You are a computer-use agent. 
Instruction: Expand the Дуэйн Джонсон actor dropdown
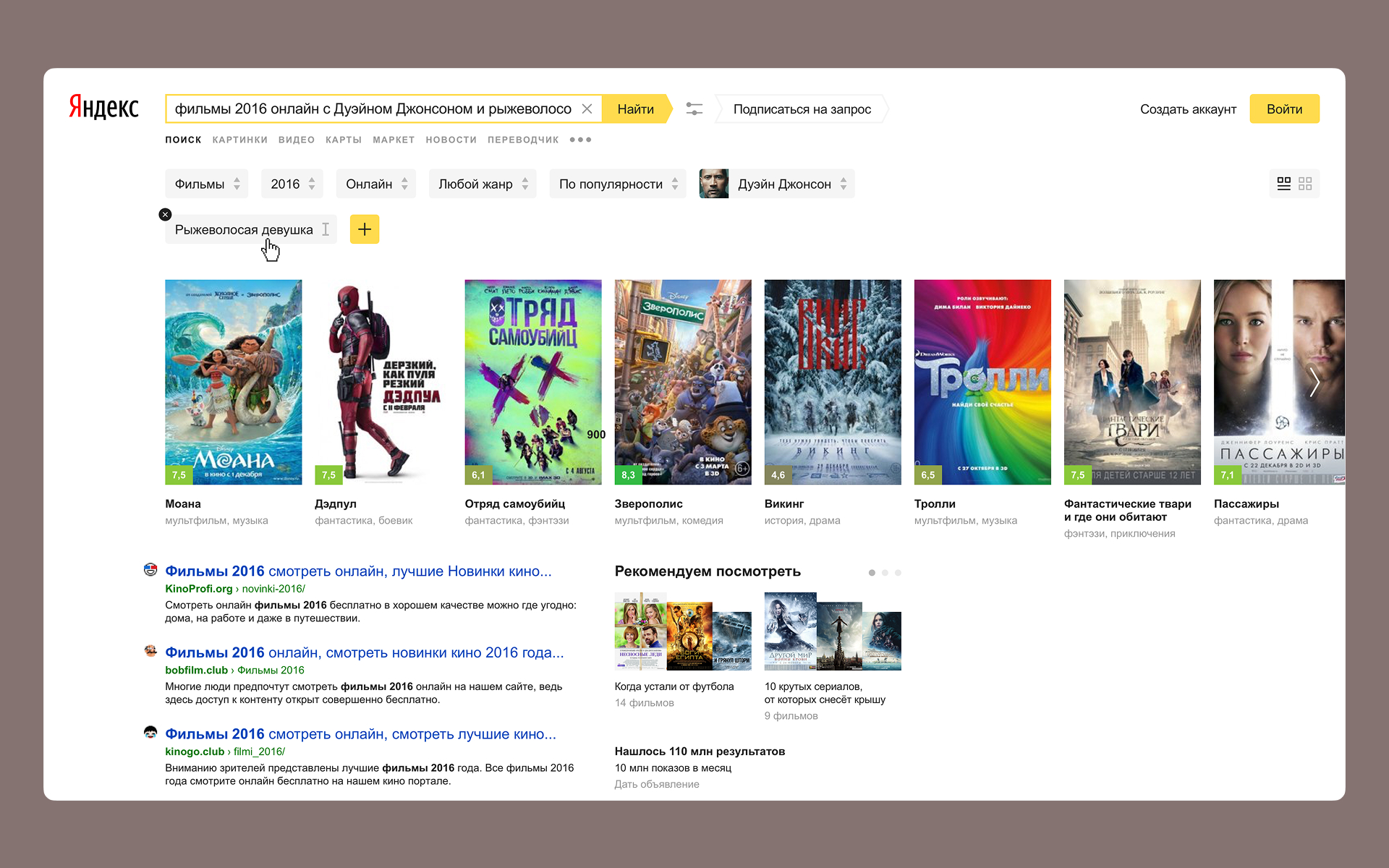tap(777, 184)
